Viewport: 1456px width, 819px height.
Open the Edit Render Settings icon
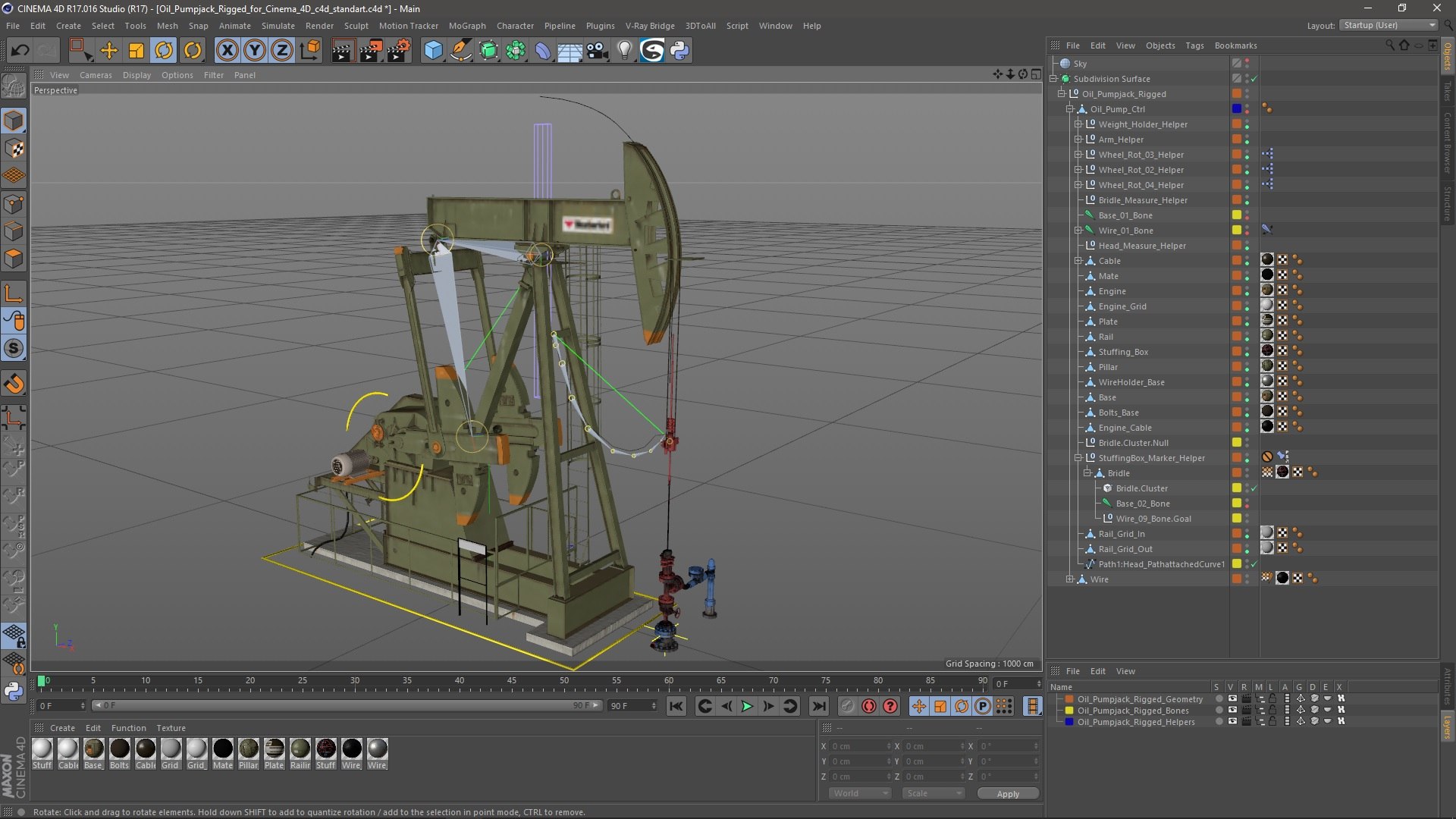(x=399, y=51)
